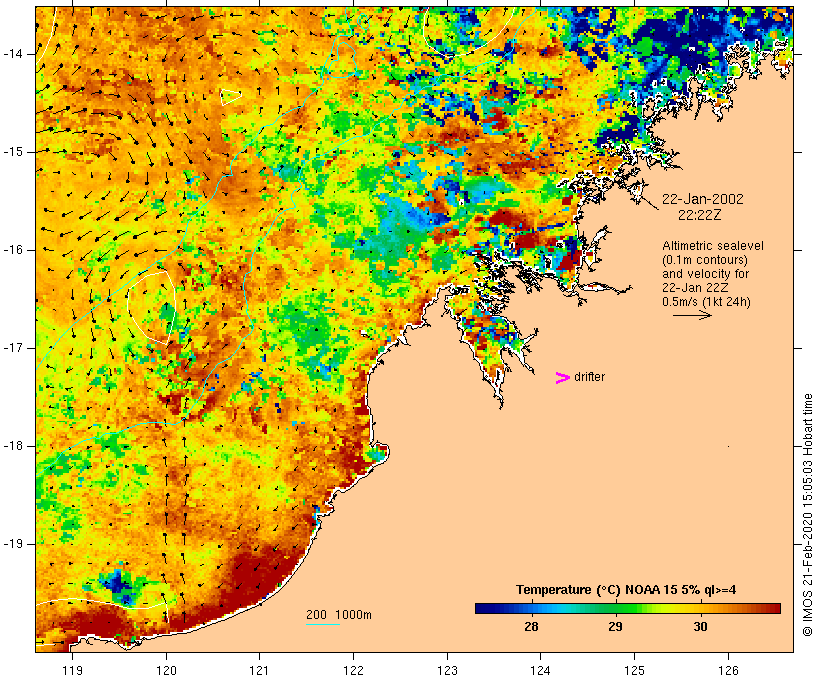The width and height of the screenshot is (820, 680).
Task: Click the '22-Jan-2002' date label
Action: point(703,199)
